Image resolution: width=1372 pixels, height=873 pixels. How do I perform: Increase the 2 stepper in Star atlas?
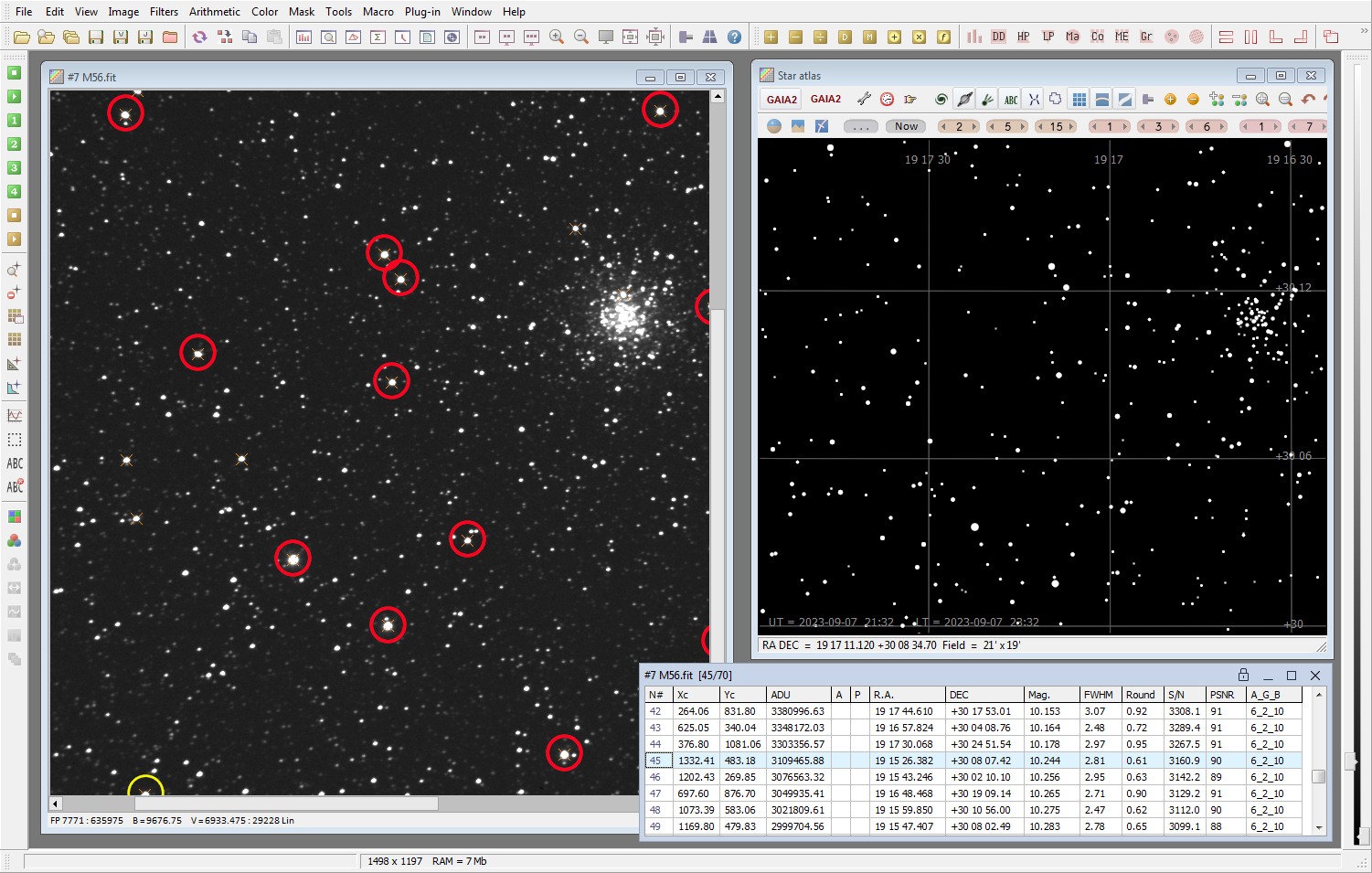pos(974,126)
